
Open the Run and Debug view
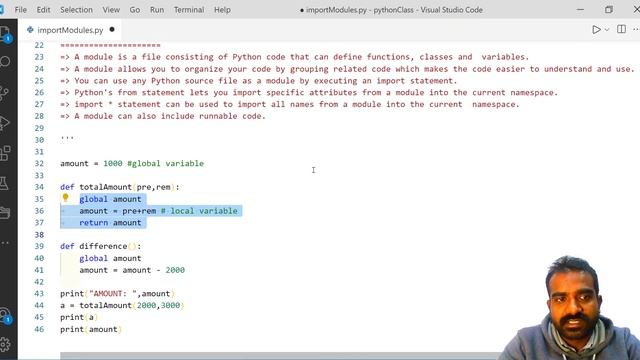[x=4, y=122]
